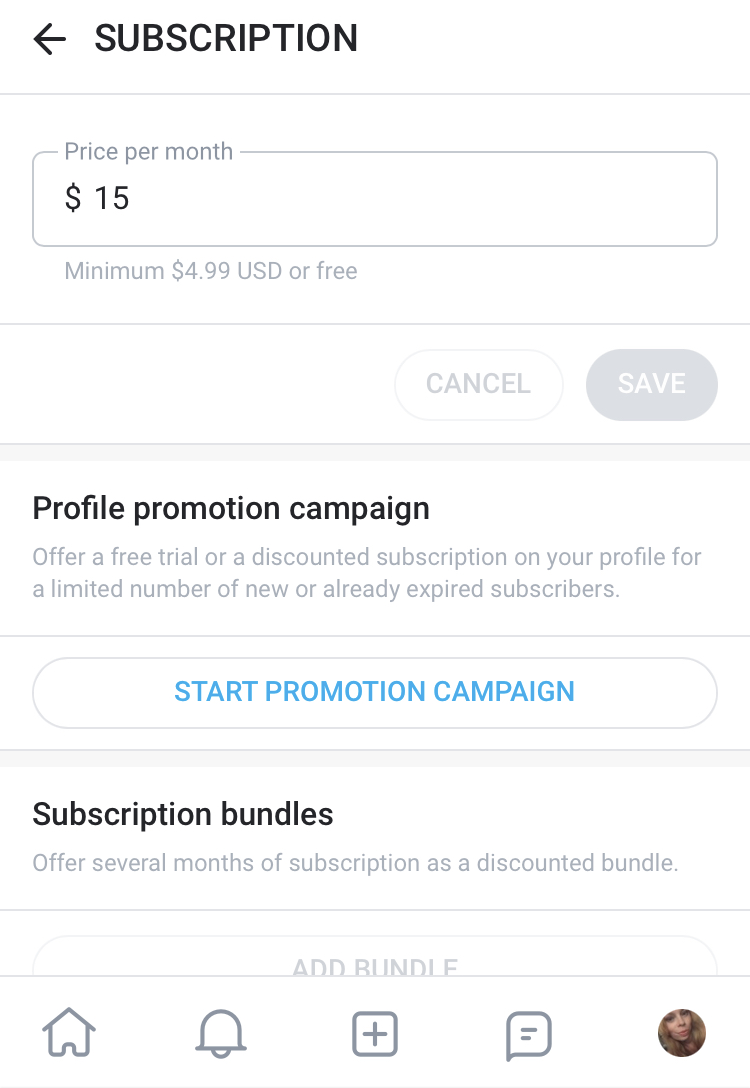
Task: Cancel the subscription price change
Action: [479, 384]
